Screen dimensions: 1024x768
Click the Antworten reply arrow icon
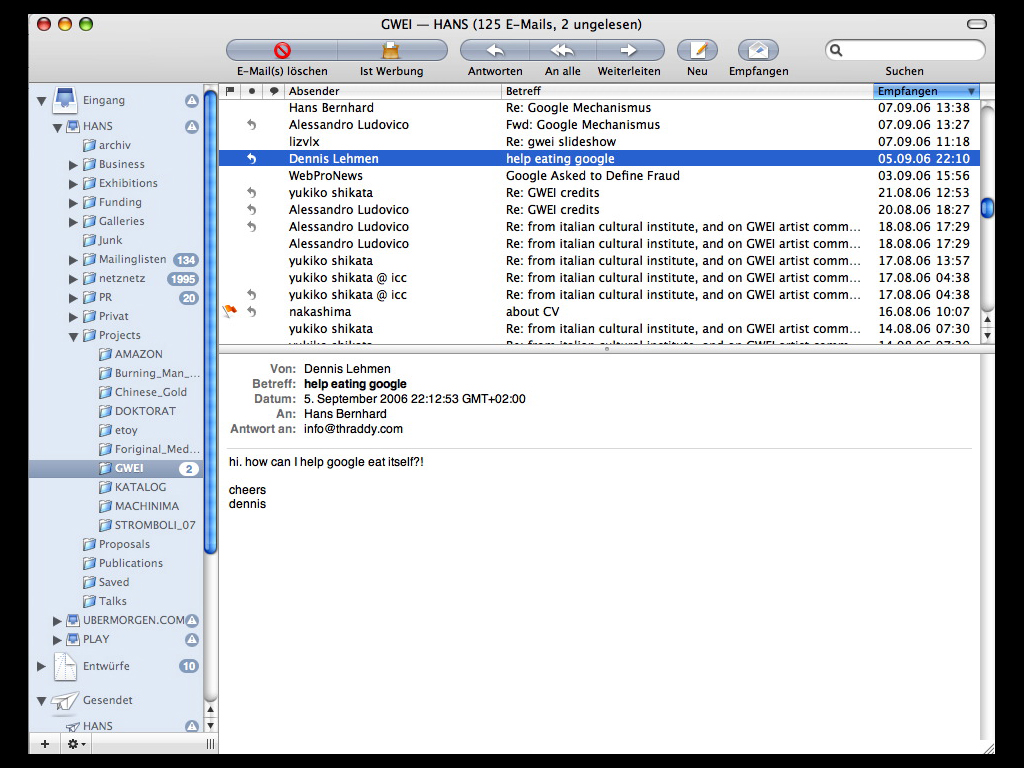[495, 51]
